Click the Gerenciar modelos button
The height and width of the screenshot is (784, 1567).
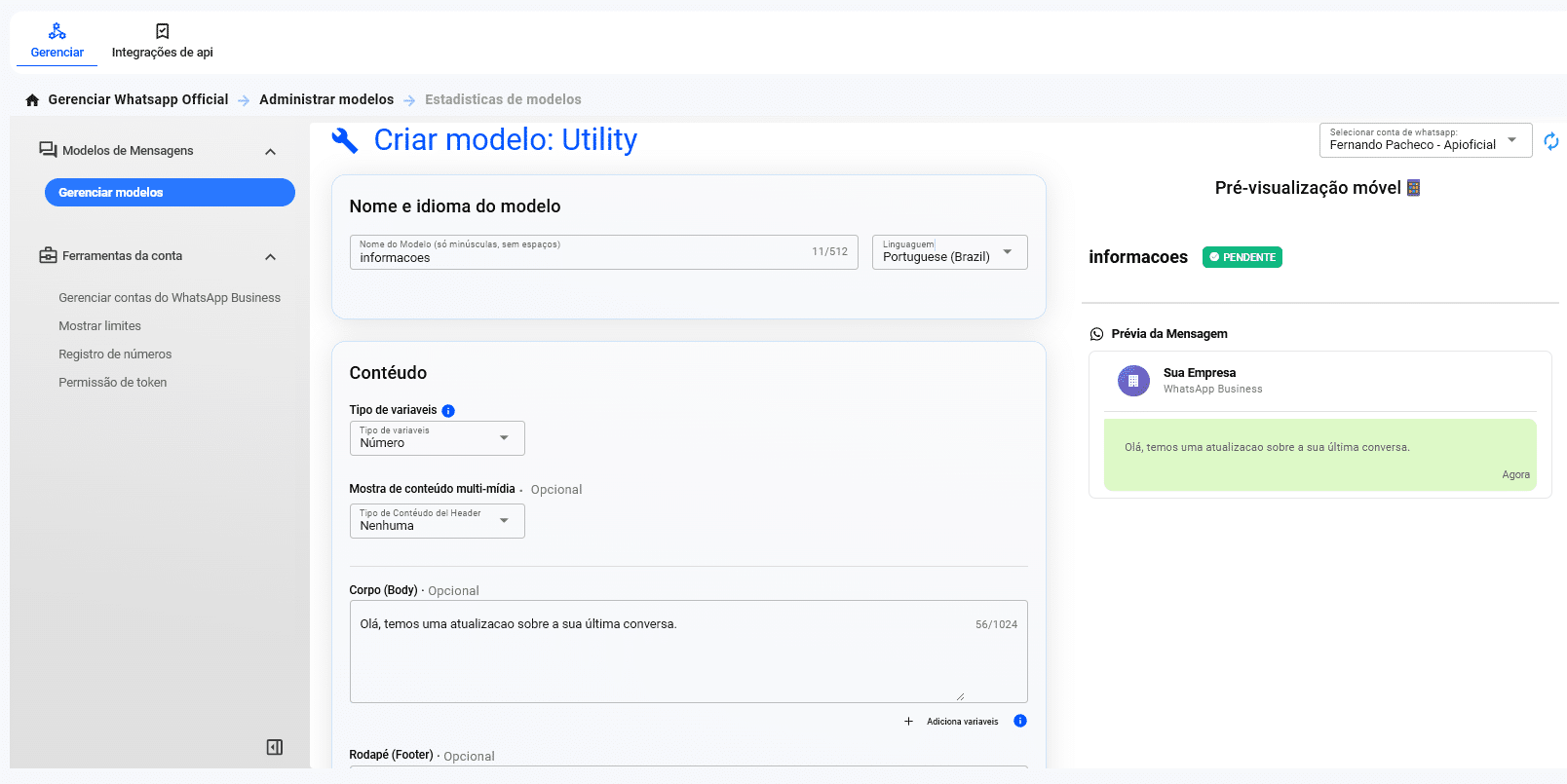170,193
